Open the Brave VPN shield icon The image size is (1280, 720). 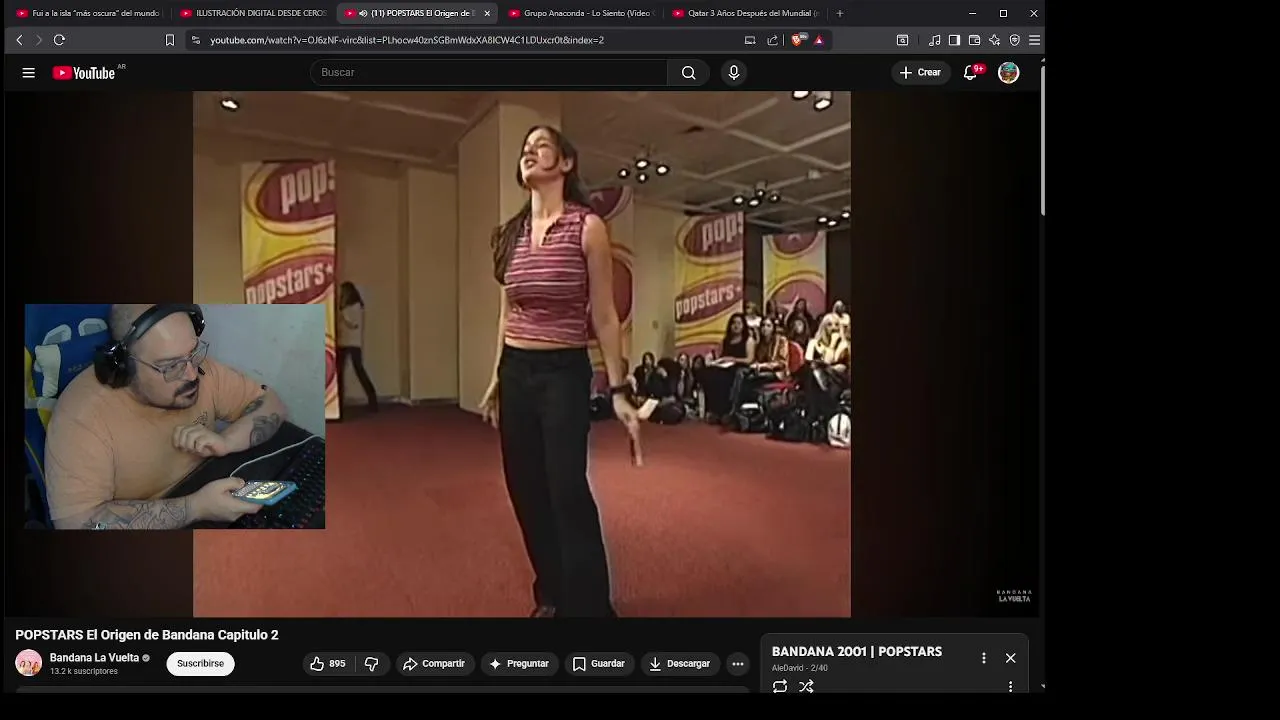pyautogui.click(x=1014, y=40)
